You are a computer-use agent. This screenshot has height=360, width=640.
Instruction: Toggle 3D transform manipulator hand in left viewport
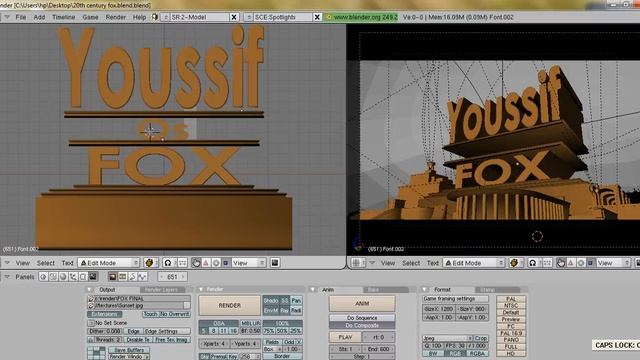tap(196, 263)
